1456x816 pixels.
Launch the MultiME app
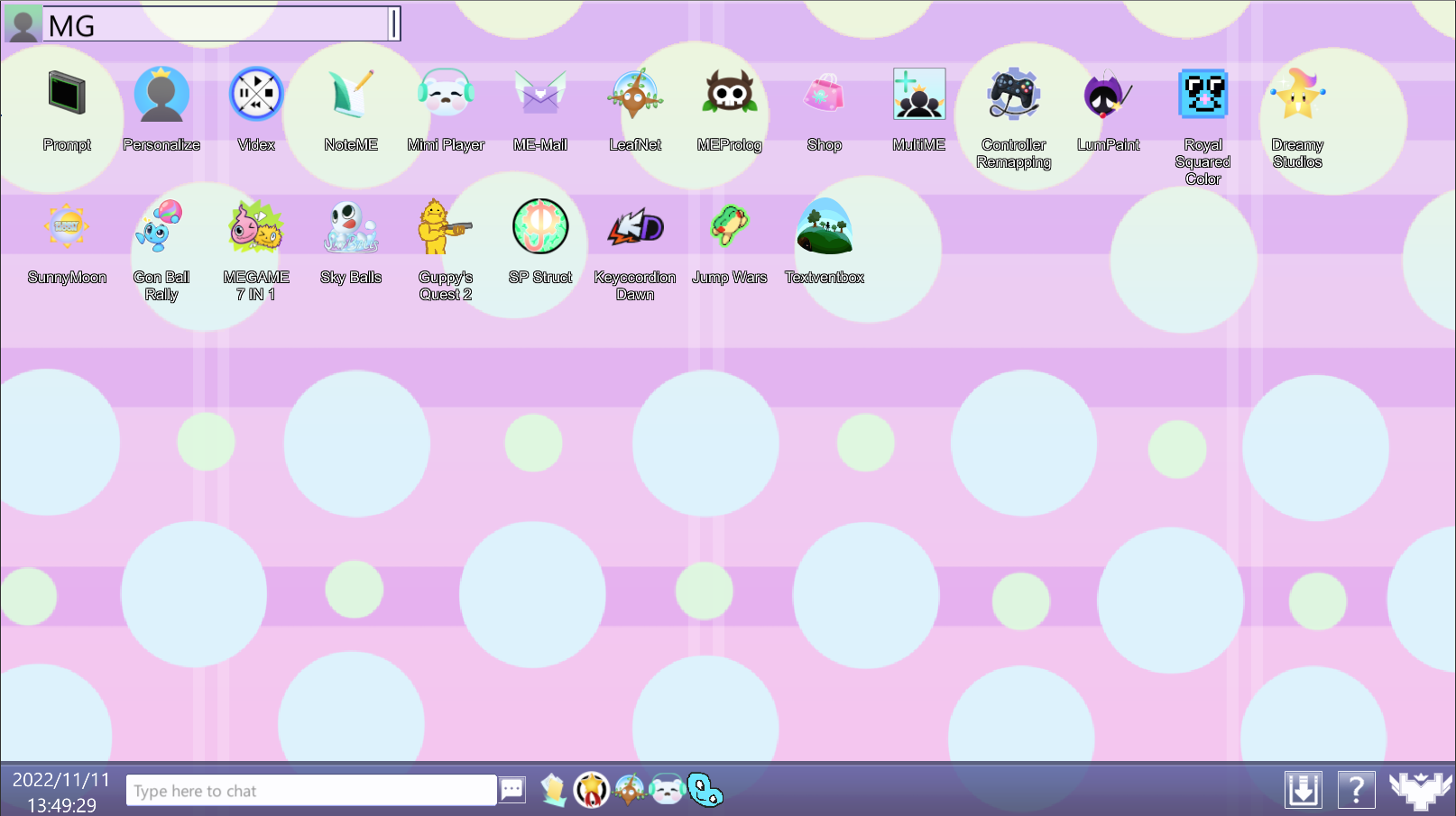coord(919,94)
